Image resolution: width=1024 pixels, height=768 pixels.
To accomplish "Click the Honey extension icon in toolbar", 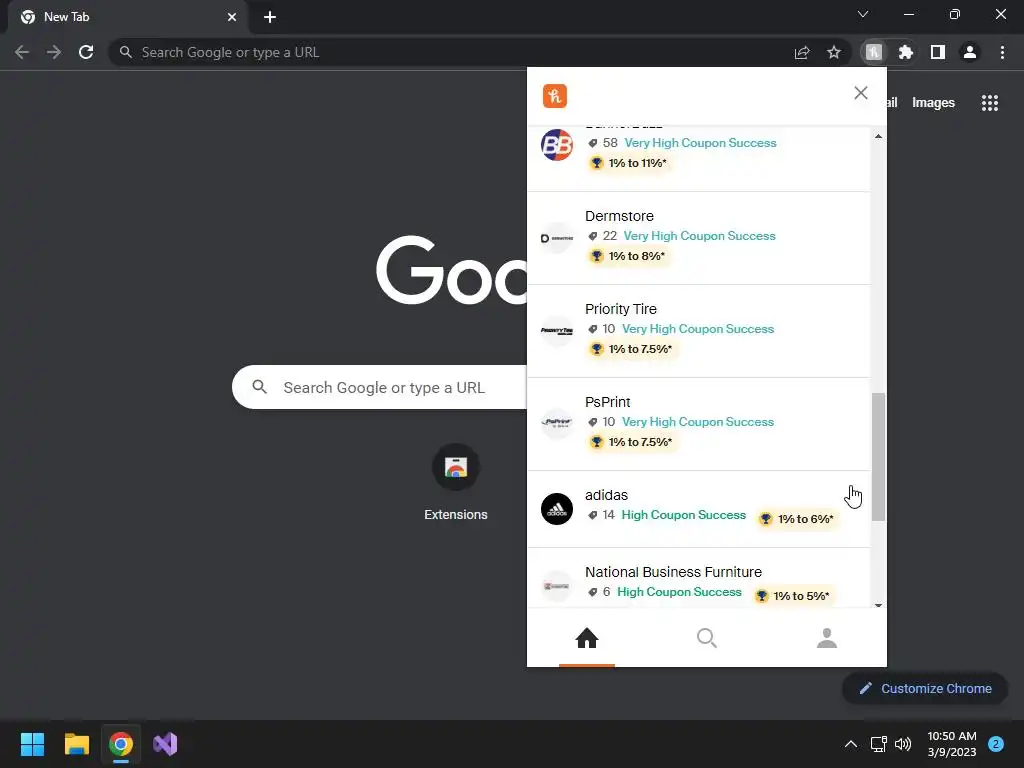I will pyautogui.click(x=874, y=52).
